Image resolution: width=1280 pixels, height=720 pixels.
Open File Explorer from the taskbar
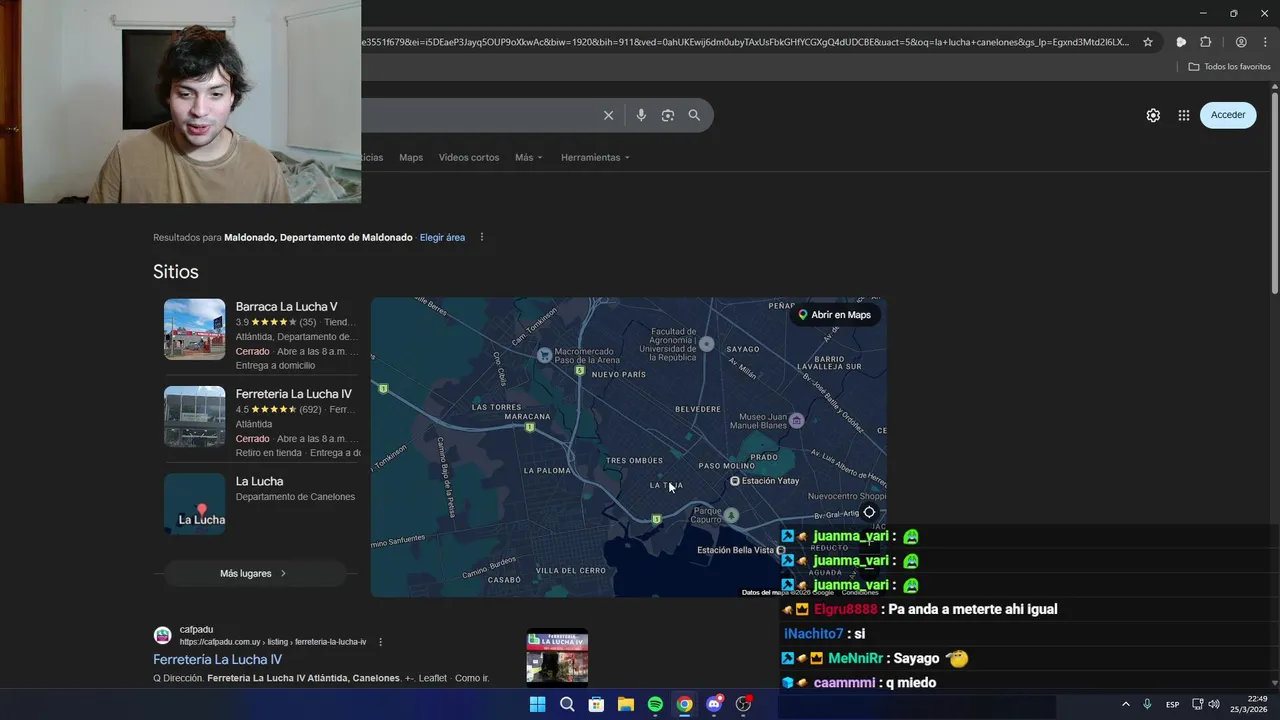625,704
